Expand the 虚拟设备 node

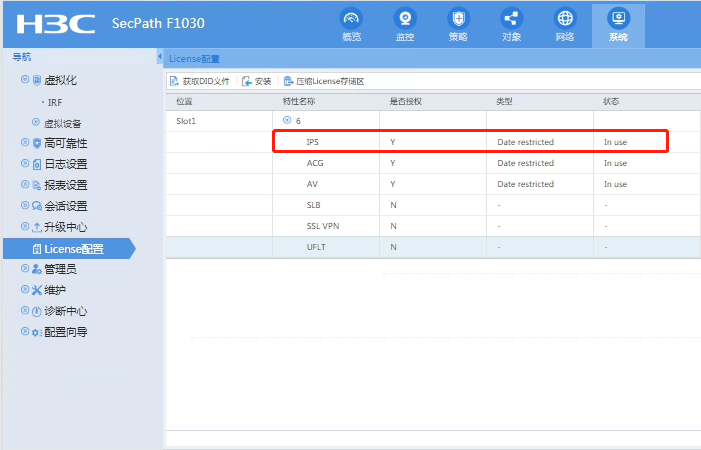(36, 122)
